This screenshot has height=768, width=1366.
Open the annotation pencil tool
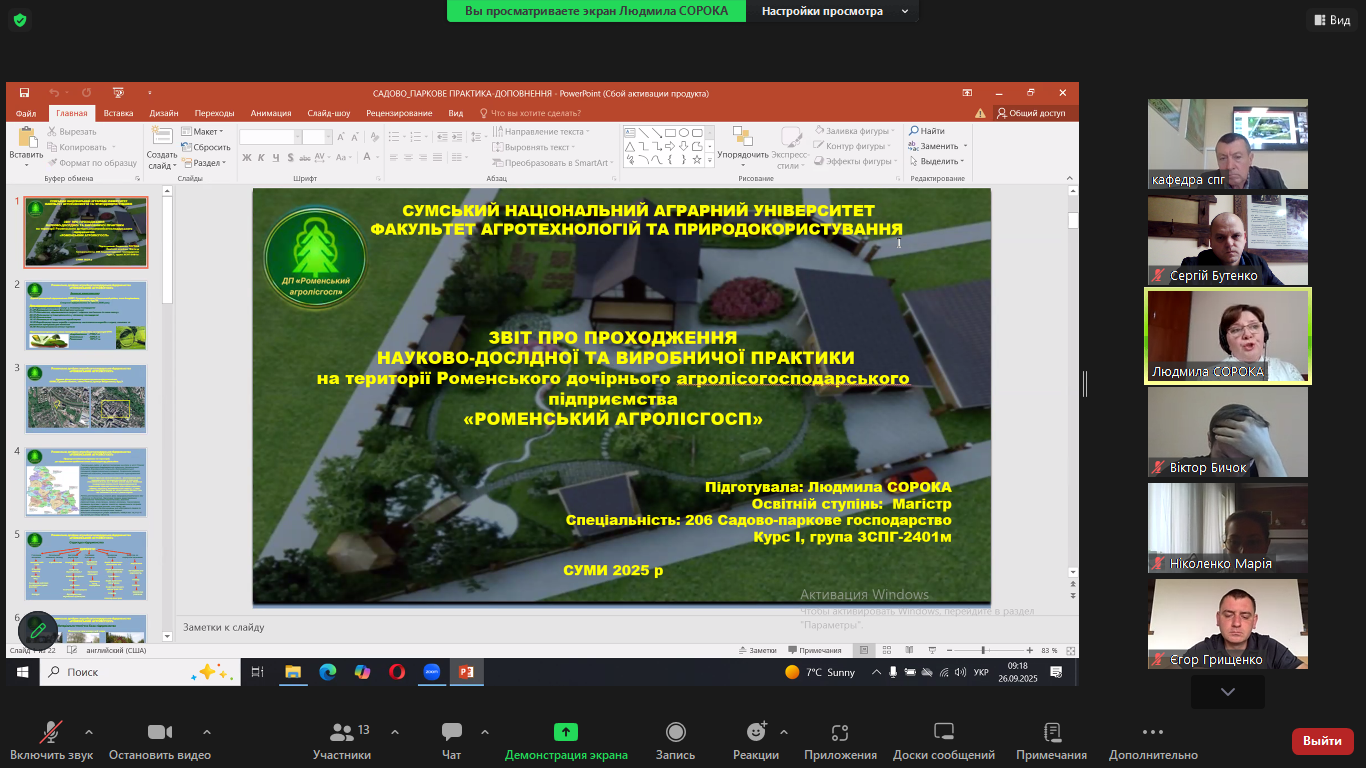coord(38,630)
